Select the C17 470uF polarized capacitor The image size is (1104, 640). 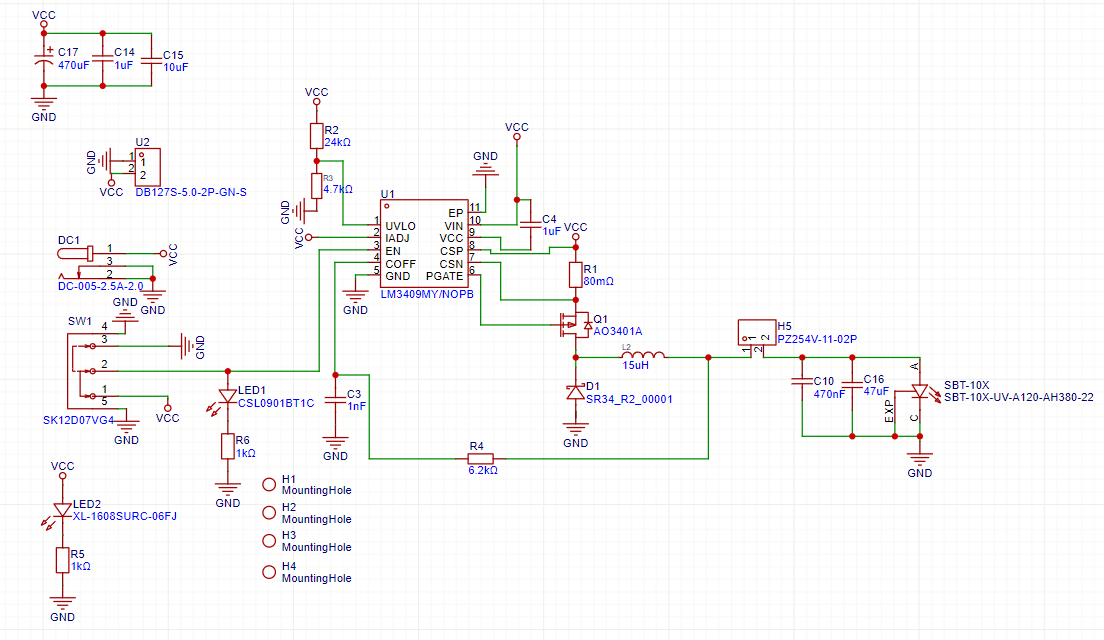point(42,59)
